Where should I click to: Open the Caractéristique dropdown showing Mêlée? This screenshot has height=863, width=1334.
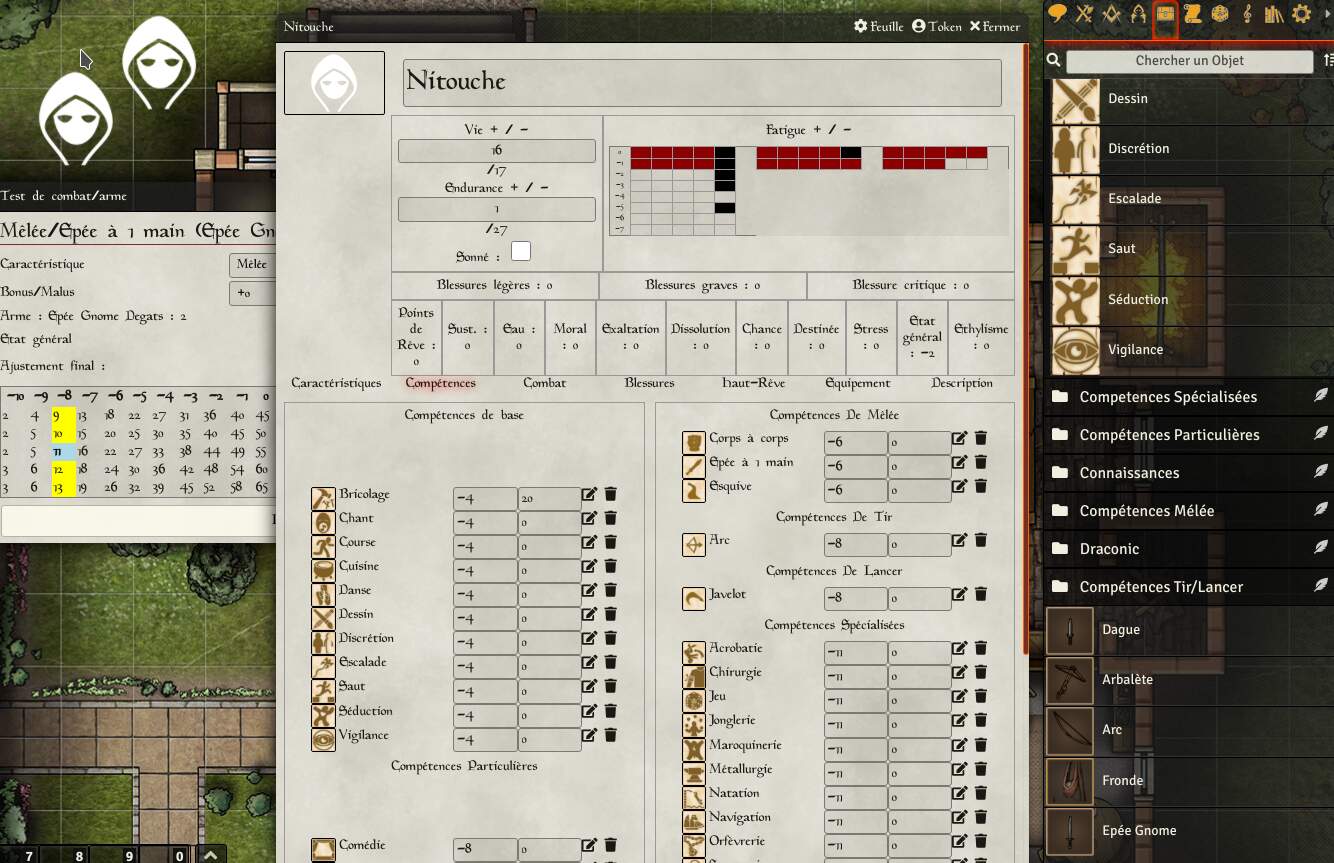(252, 264)
